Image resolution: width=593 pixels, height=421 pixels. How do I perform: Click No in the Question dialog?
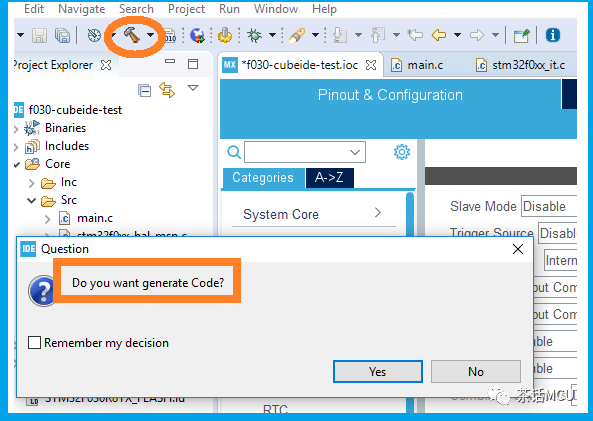(x=476, y=371)
